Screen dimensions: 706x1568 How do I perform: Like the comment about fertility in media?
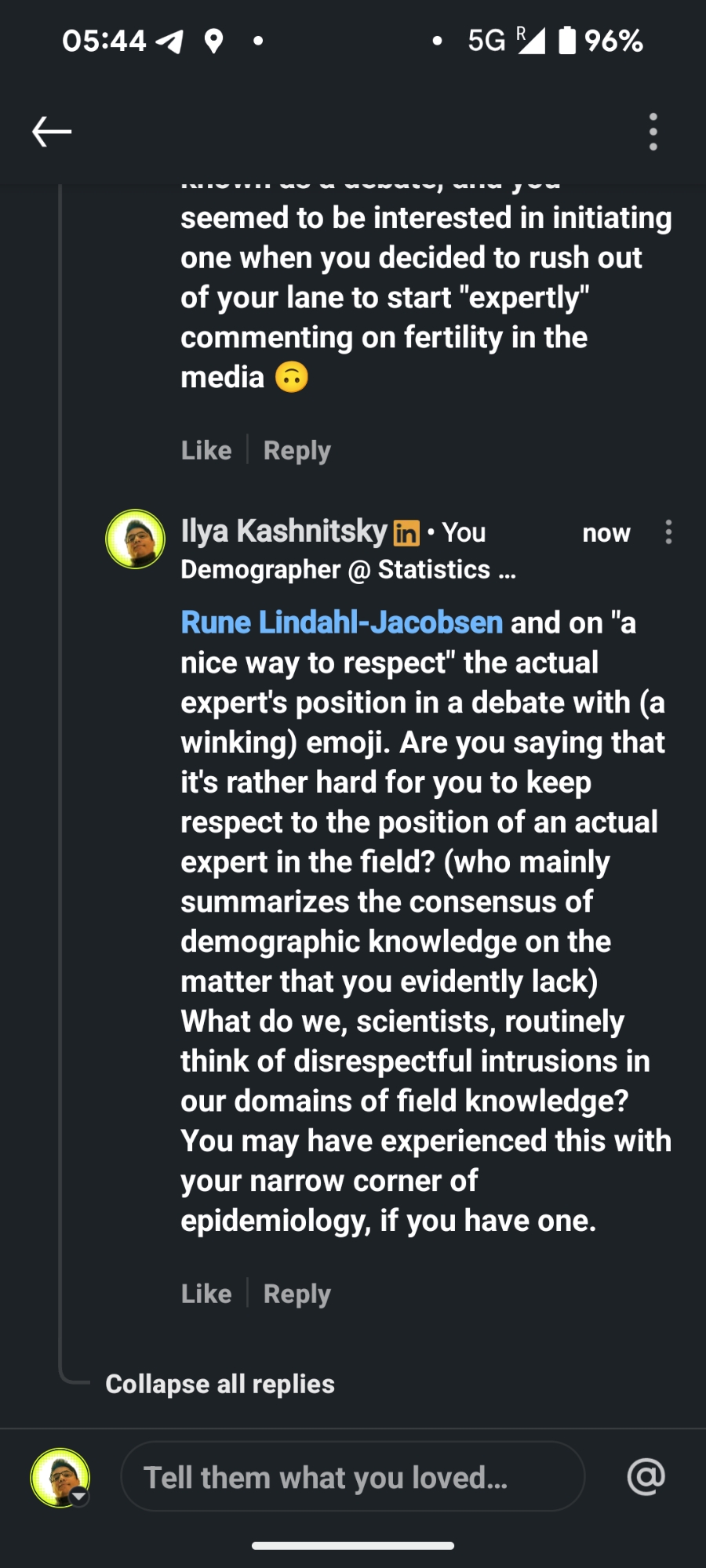click(206, 450)
